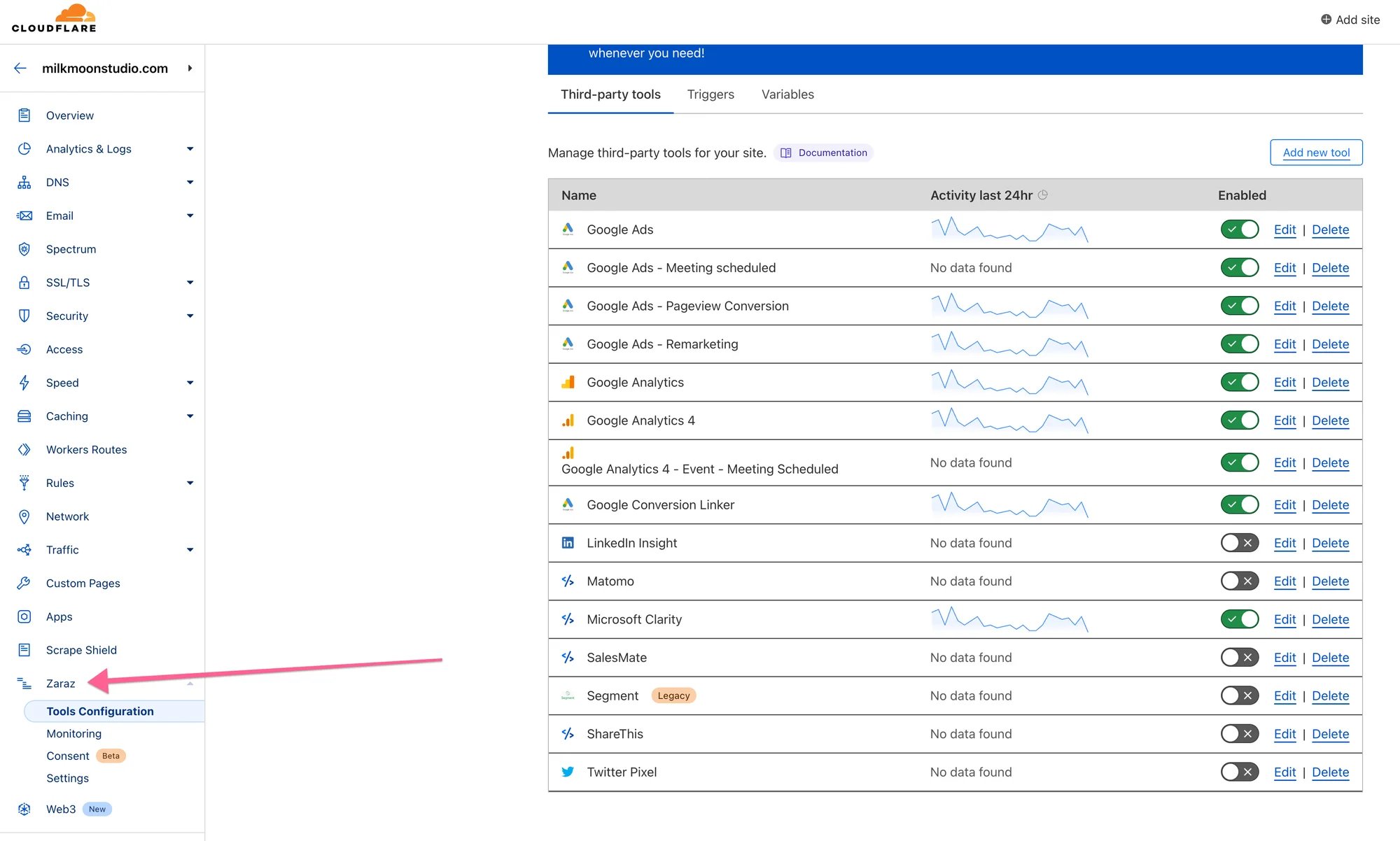Disable the Google Analytics tool
The image size is (1400, 841).
[1240, 382]
